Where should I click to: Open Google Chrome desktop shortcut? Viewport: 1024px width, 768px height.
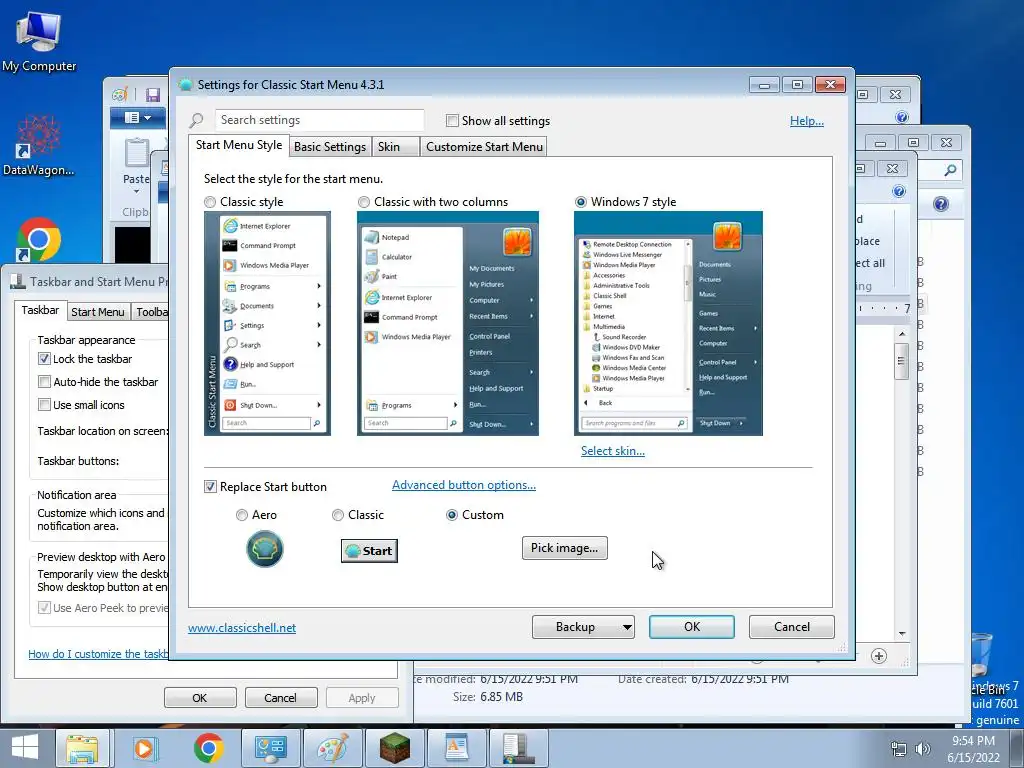pos(39,239)
